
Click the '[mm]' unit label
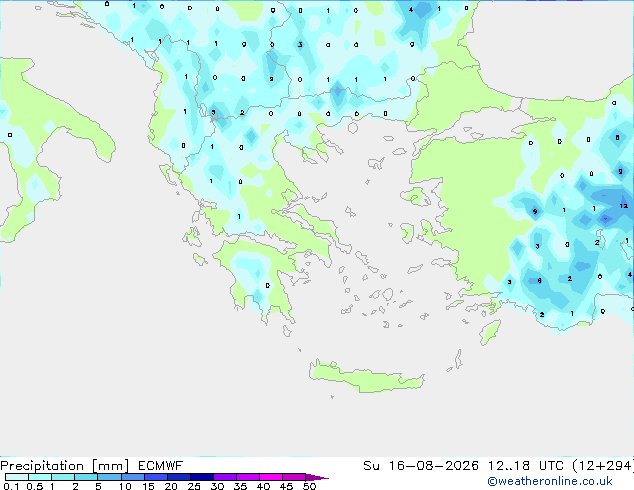[x=110, y=466]
